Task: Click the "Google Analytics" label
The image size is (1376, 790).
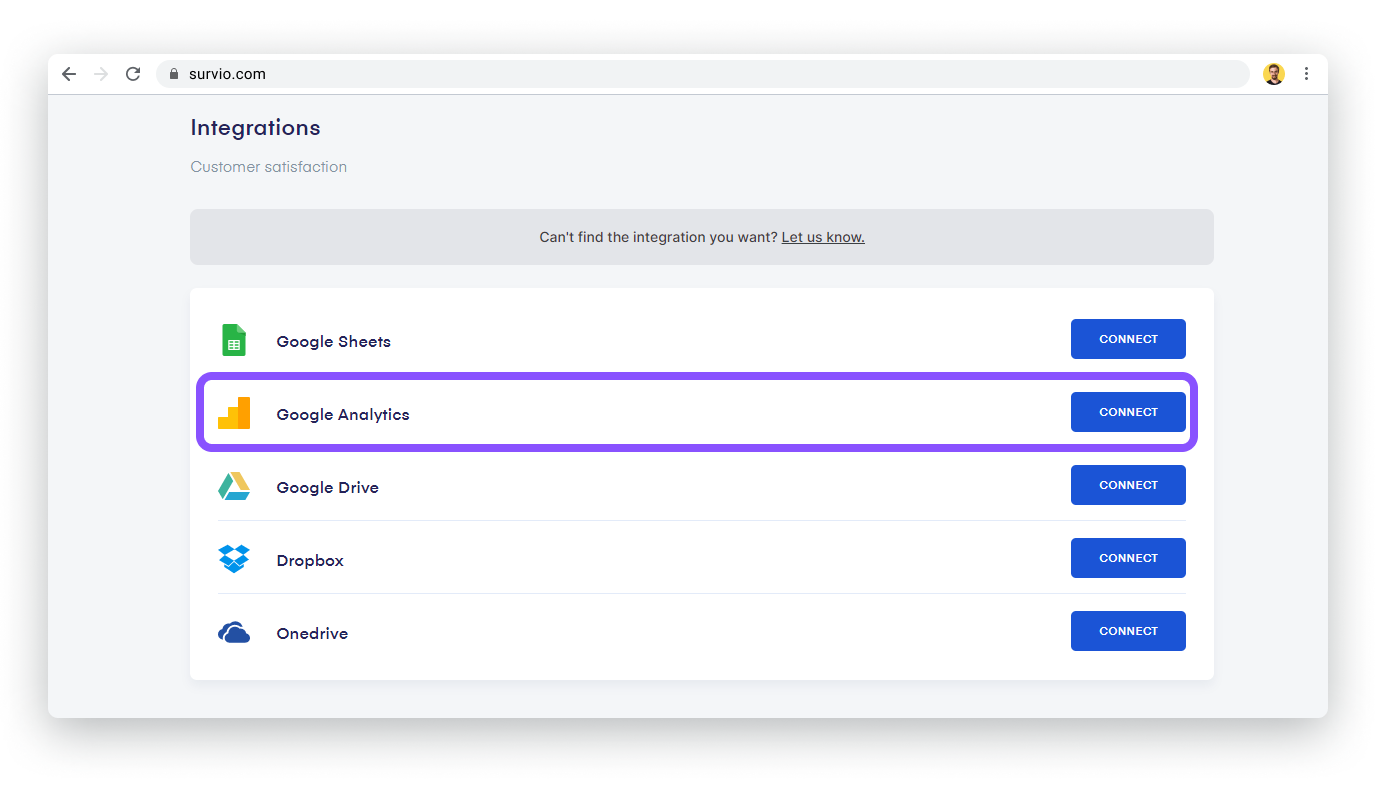Action: 343,414
